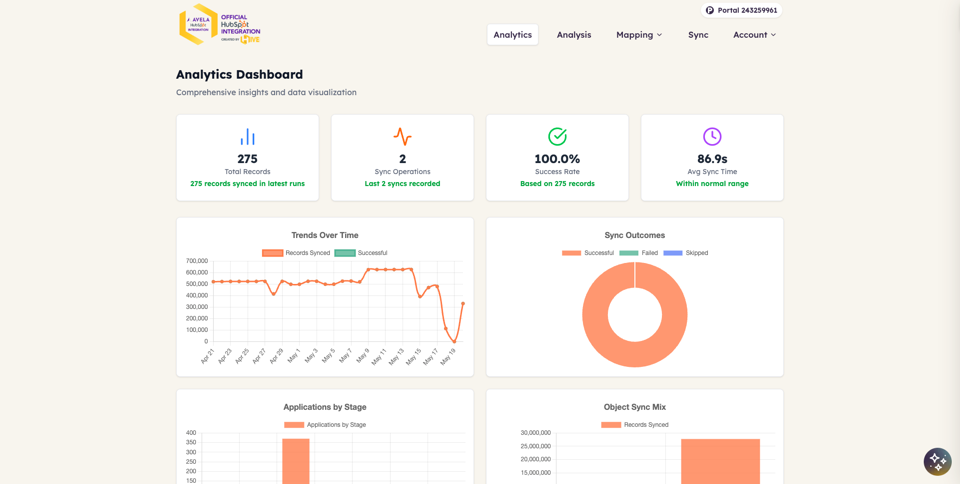Go to the Sync tab
The height and width of the screenshot is (484, 960).
(x=698, y=35)
